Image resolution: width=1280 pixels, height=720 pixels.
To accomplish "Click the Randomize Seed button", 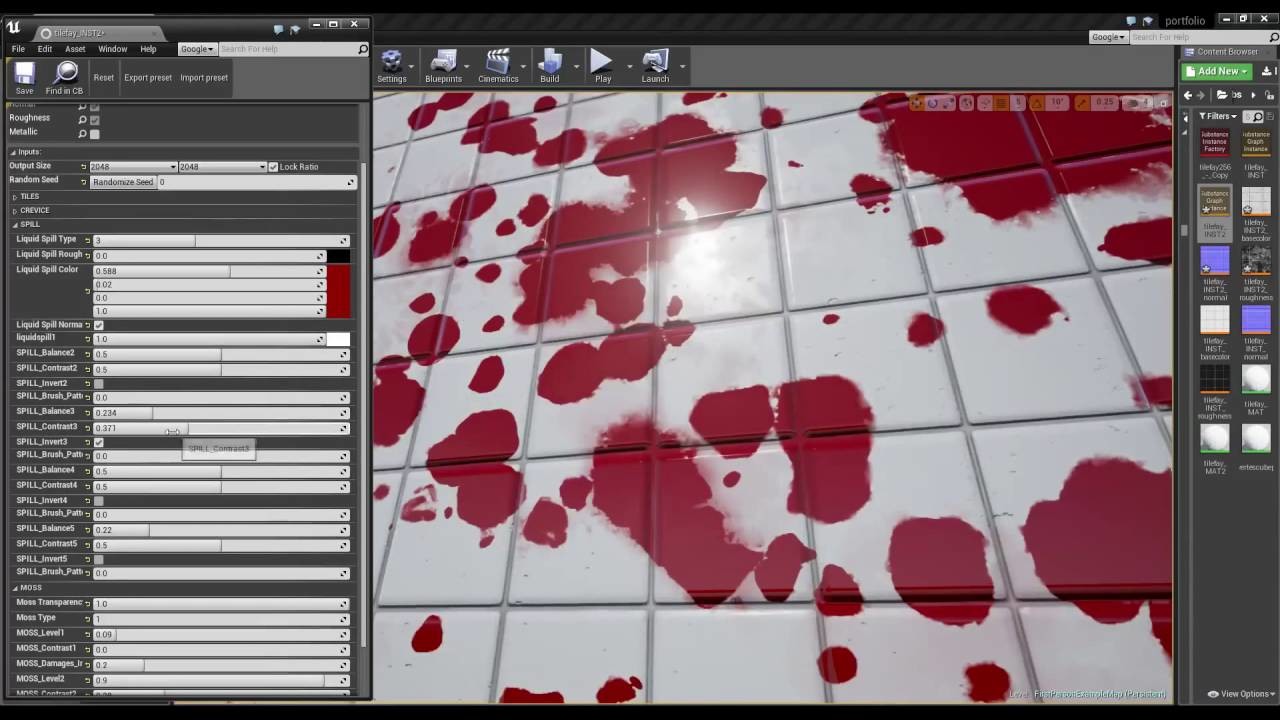I will point(122,181).
